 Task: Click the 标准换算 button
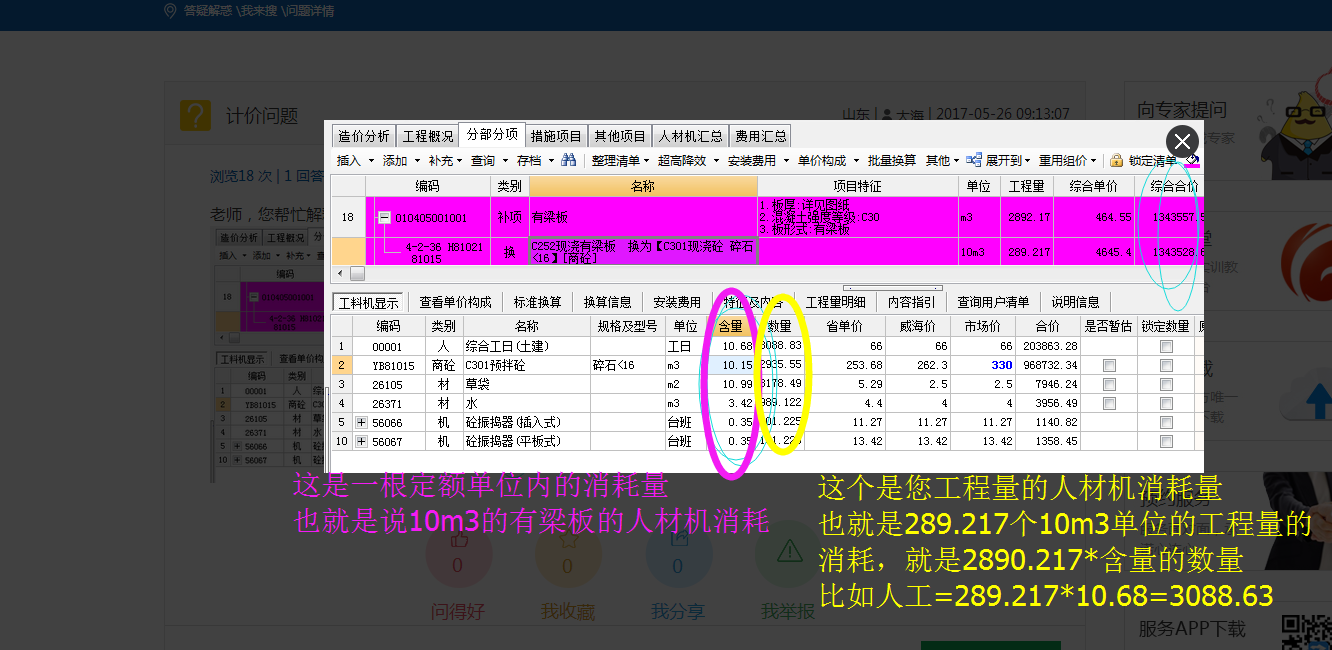point(538,301)
